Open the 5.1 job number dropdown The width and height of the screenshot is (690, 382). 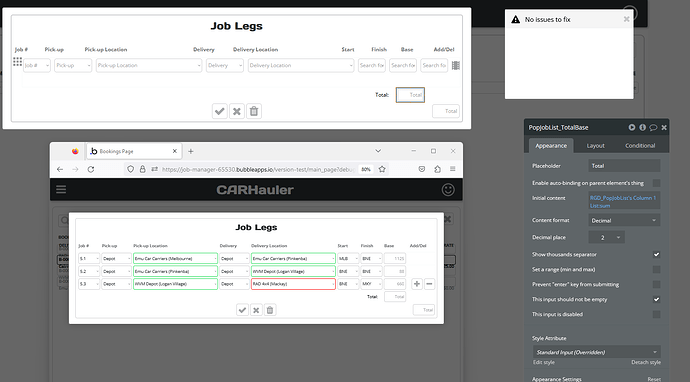89,258
